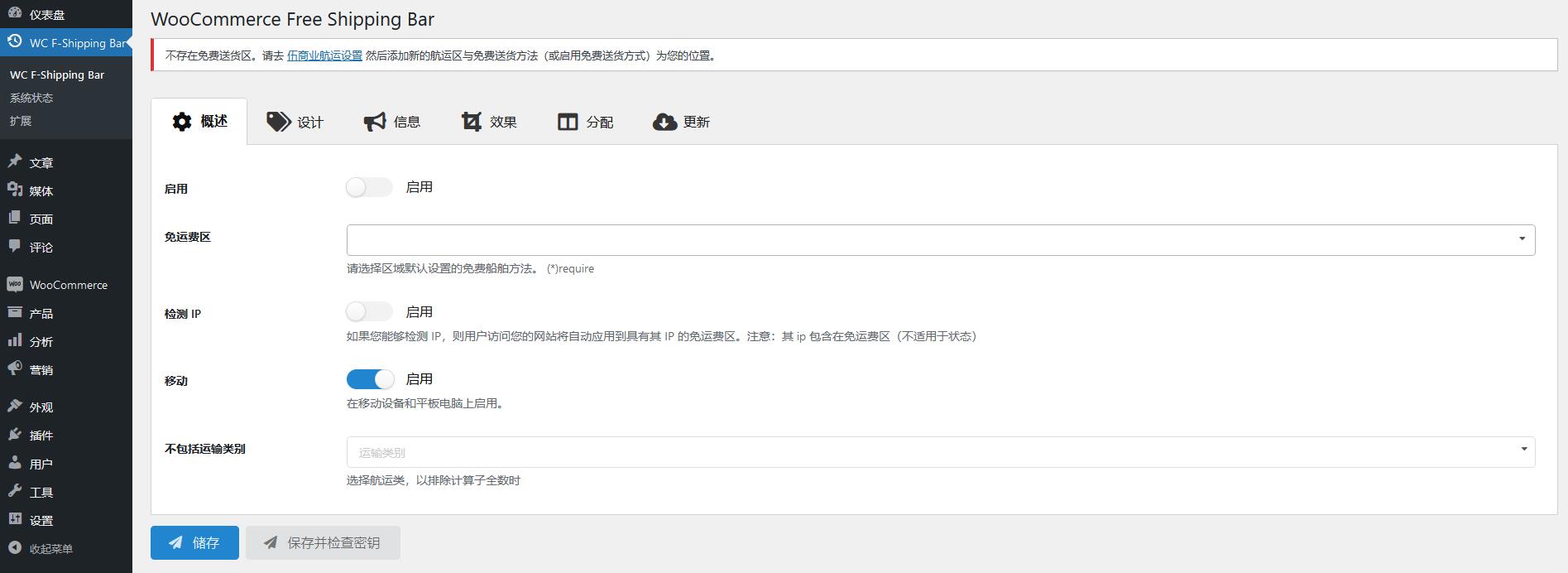This screenshot has width=1568, height=573.
Task: Click inside the 运输类别 selection field
Action: tap(941, 452)
